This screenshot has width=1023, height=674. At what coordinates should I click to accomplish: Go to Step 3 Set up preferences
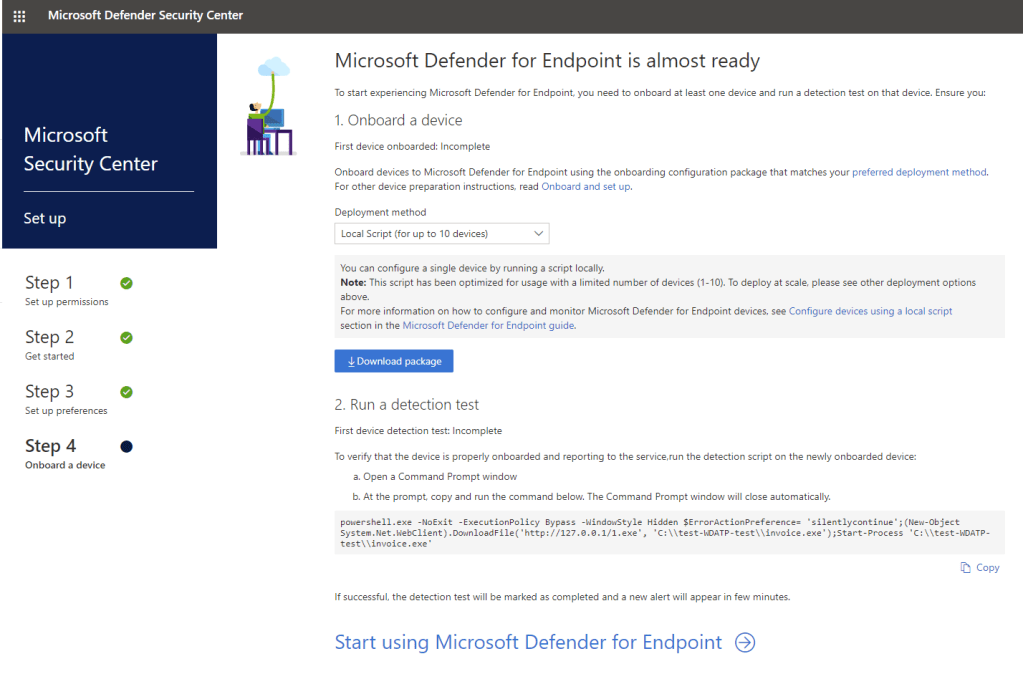(x=66, y=398)
